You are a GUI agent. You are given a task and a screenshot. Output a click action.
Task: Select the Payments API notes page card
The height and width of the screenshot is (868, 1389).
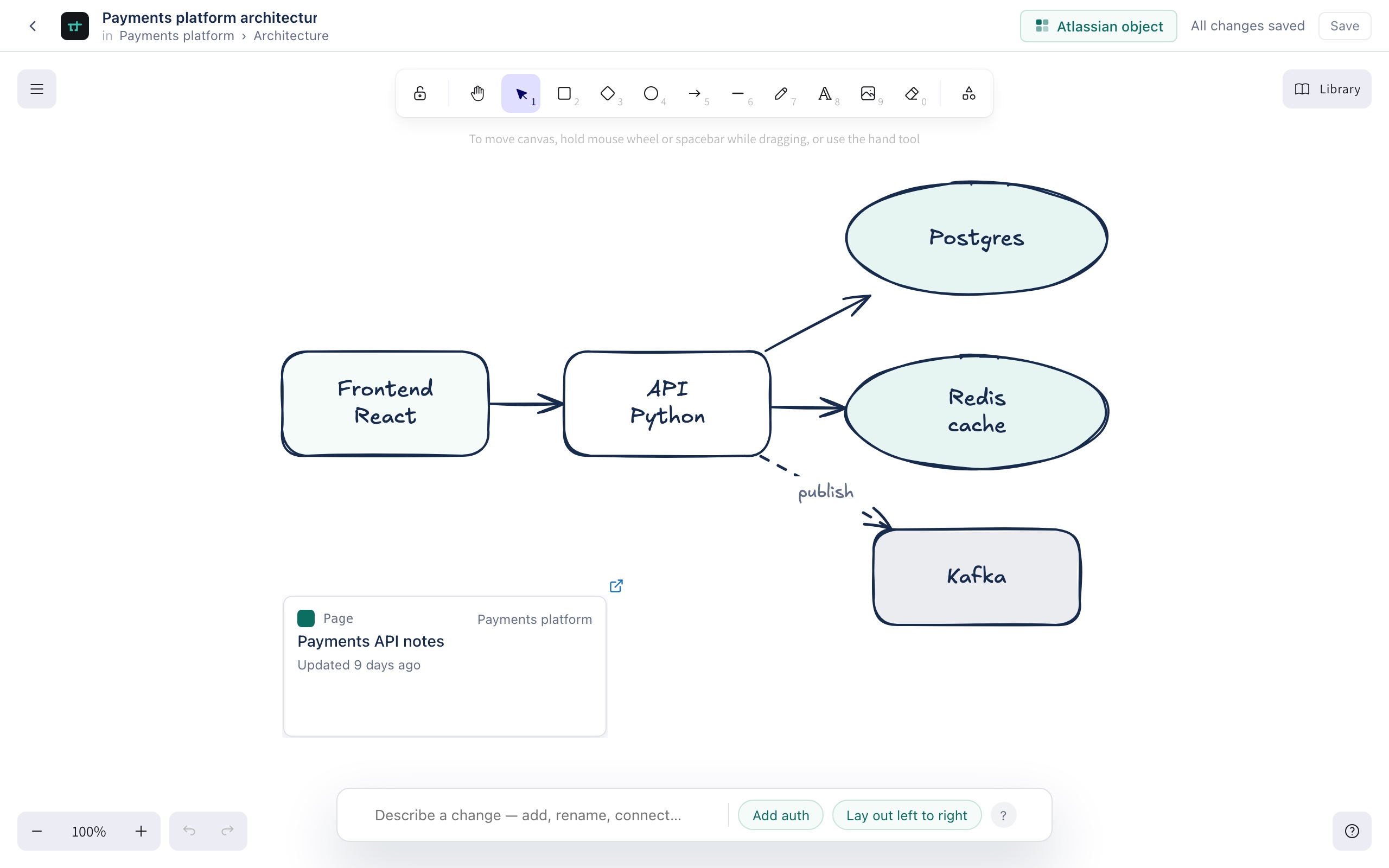(x=445, y=666)
